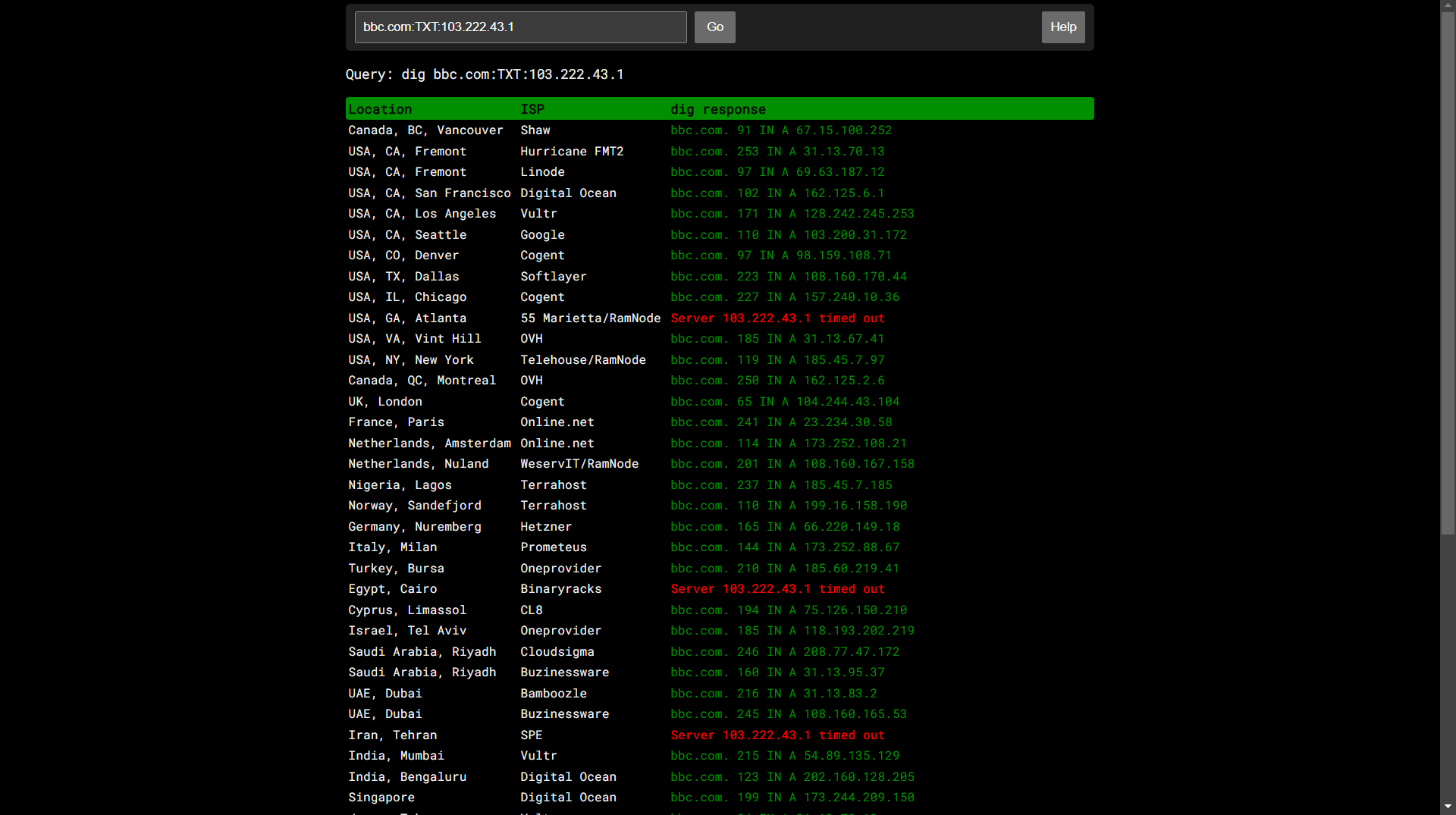Click the dig response column header

tap(717, 109)
